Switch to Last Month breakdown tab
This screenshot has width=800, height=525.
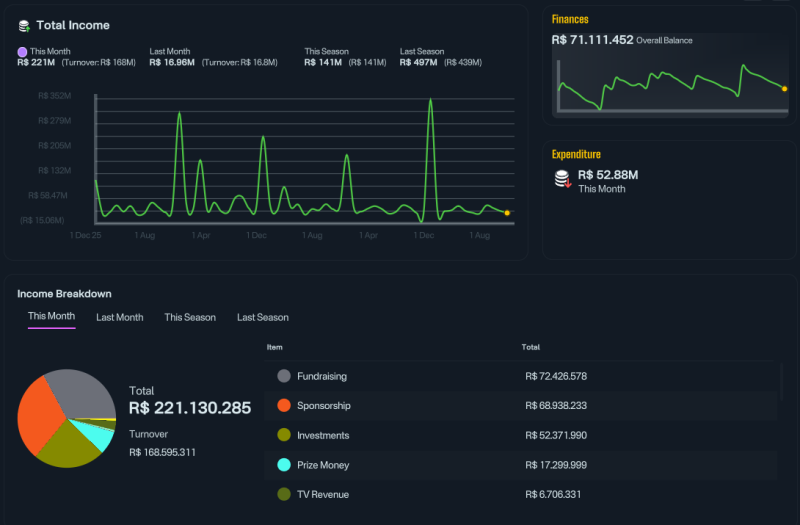pos(119,317)
